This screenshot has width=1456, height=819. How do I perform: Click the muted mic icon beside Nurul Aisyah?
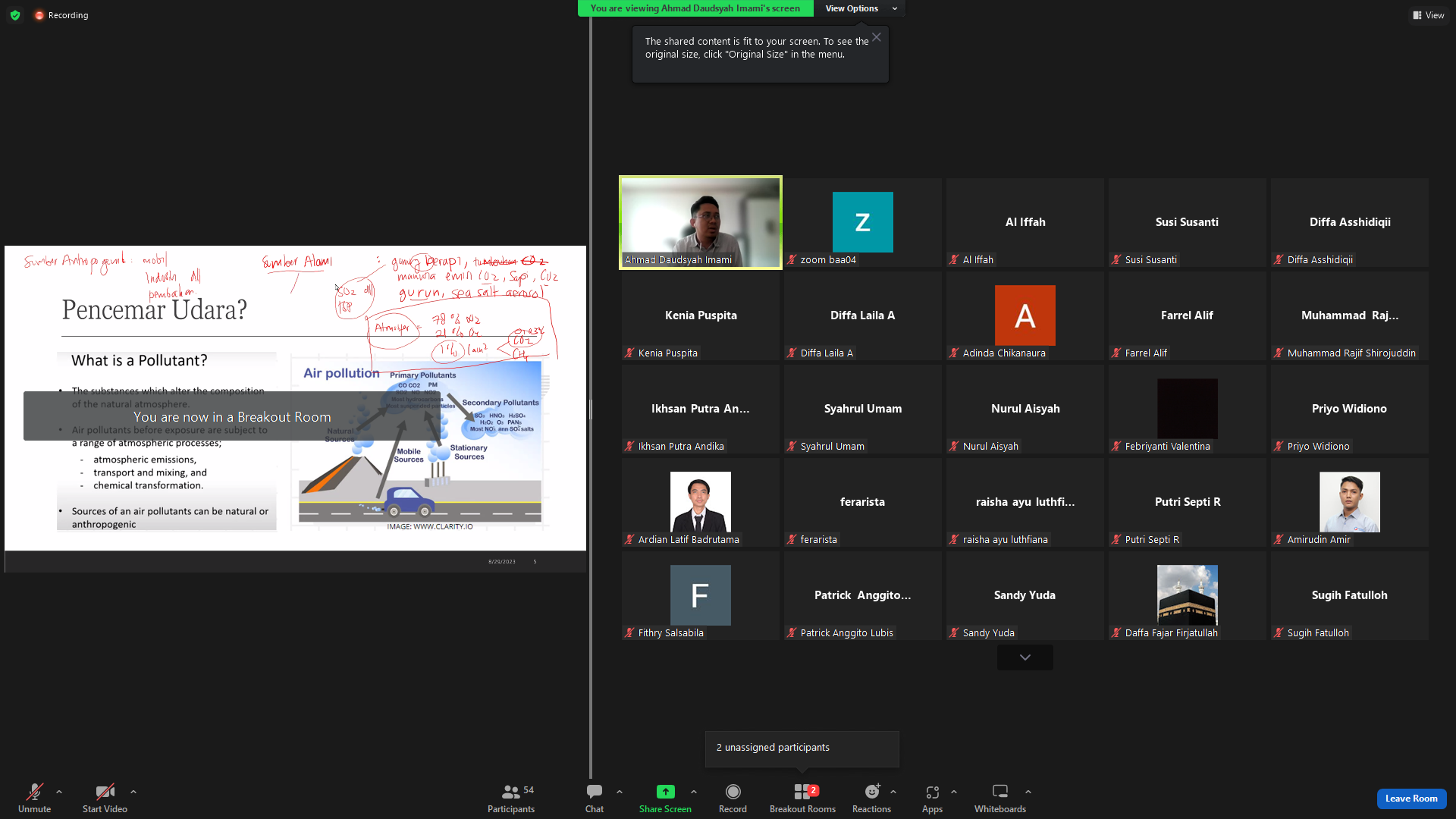954,446
